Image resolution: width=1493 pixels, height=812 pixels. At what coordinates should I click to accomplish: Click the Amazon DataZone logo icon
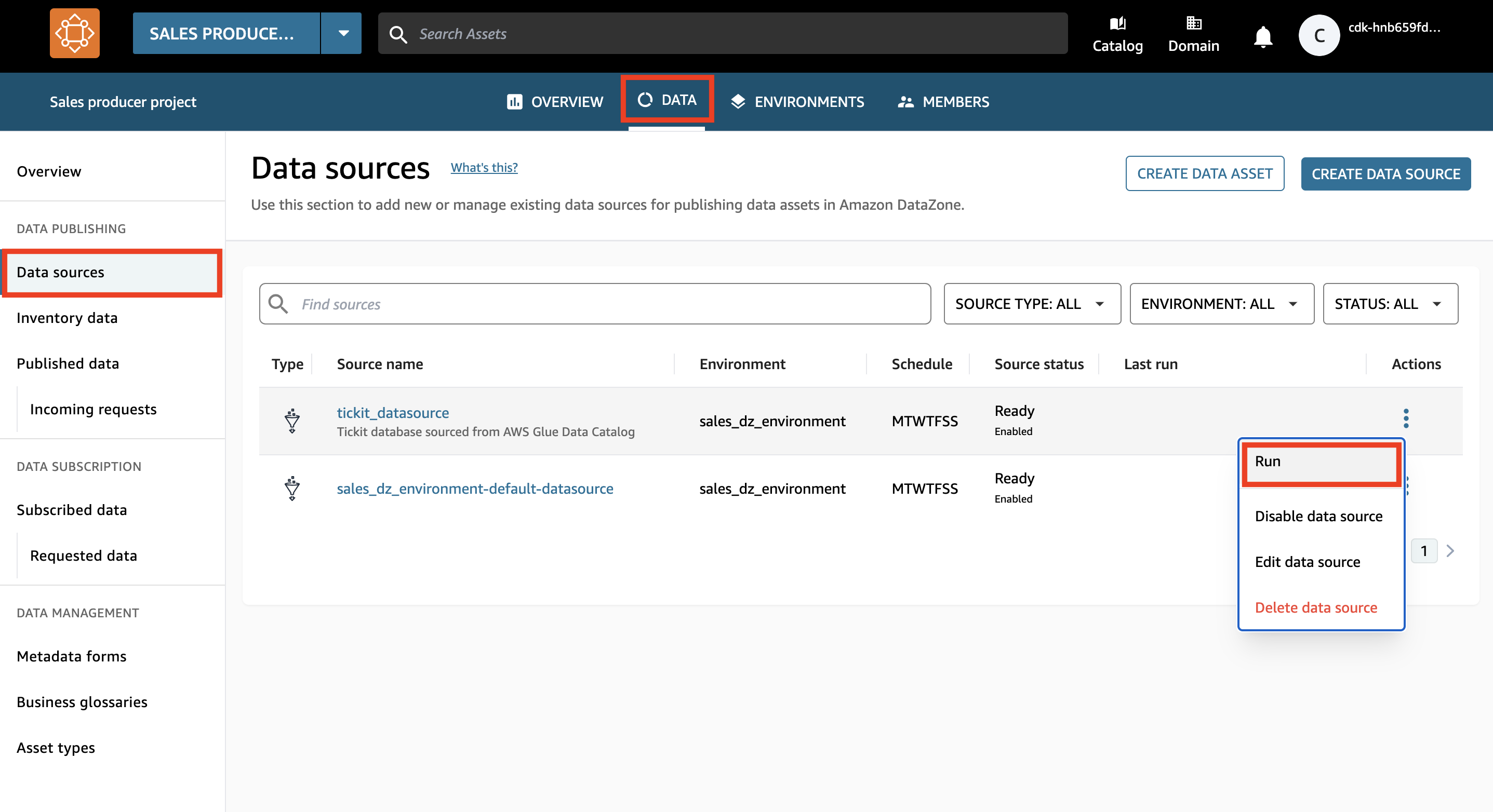(x=74, y=33)
